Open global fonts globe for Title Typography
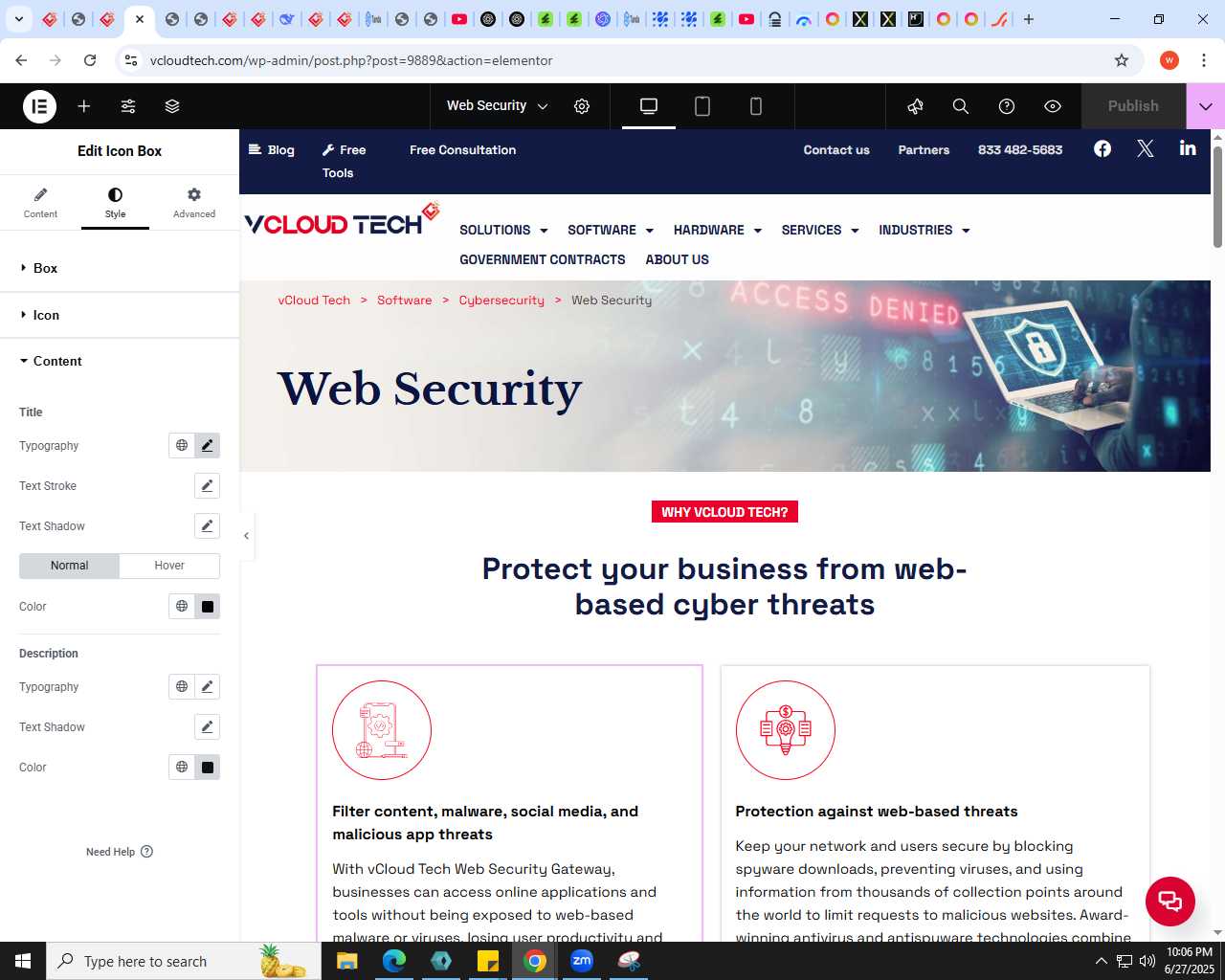1225x980 pixels. tap(181, 445)
